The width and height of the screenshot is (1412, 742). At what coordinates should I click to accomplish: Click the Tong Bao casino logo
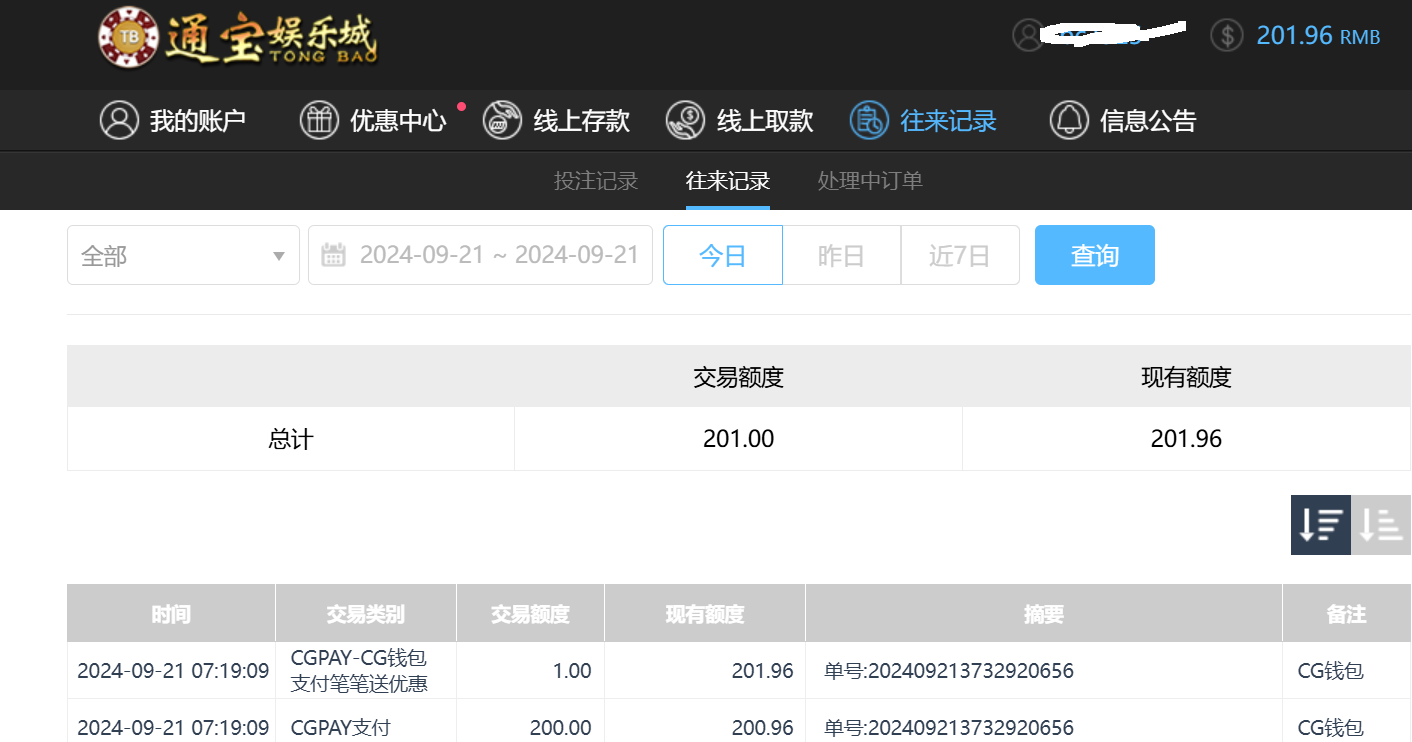[x=238, y=38]
